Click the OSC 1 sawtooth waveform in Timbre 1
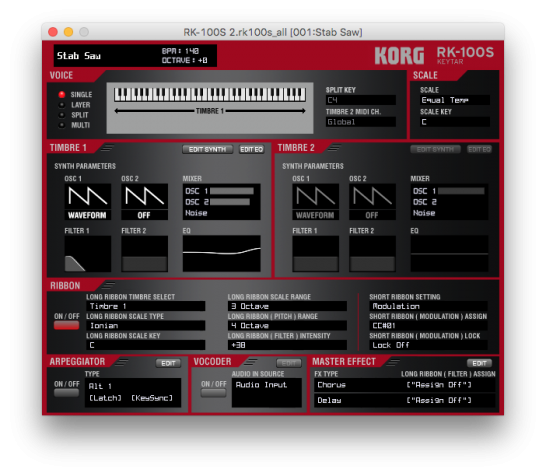Screen dimensions: 546x476 [x=88, y=197]
